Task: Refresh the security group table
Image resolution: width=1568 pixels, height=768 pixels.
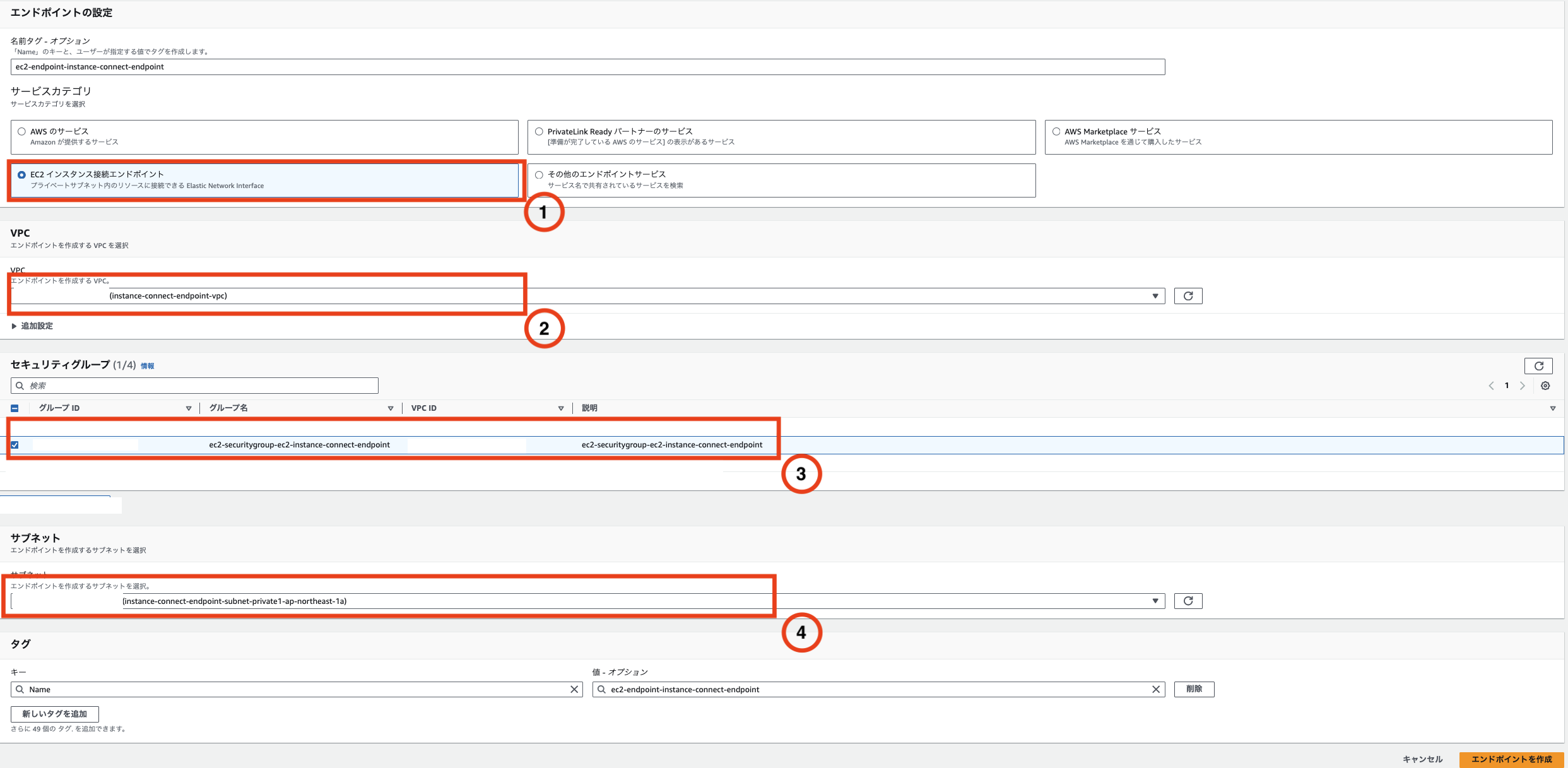Action: click(1540, 366)
